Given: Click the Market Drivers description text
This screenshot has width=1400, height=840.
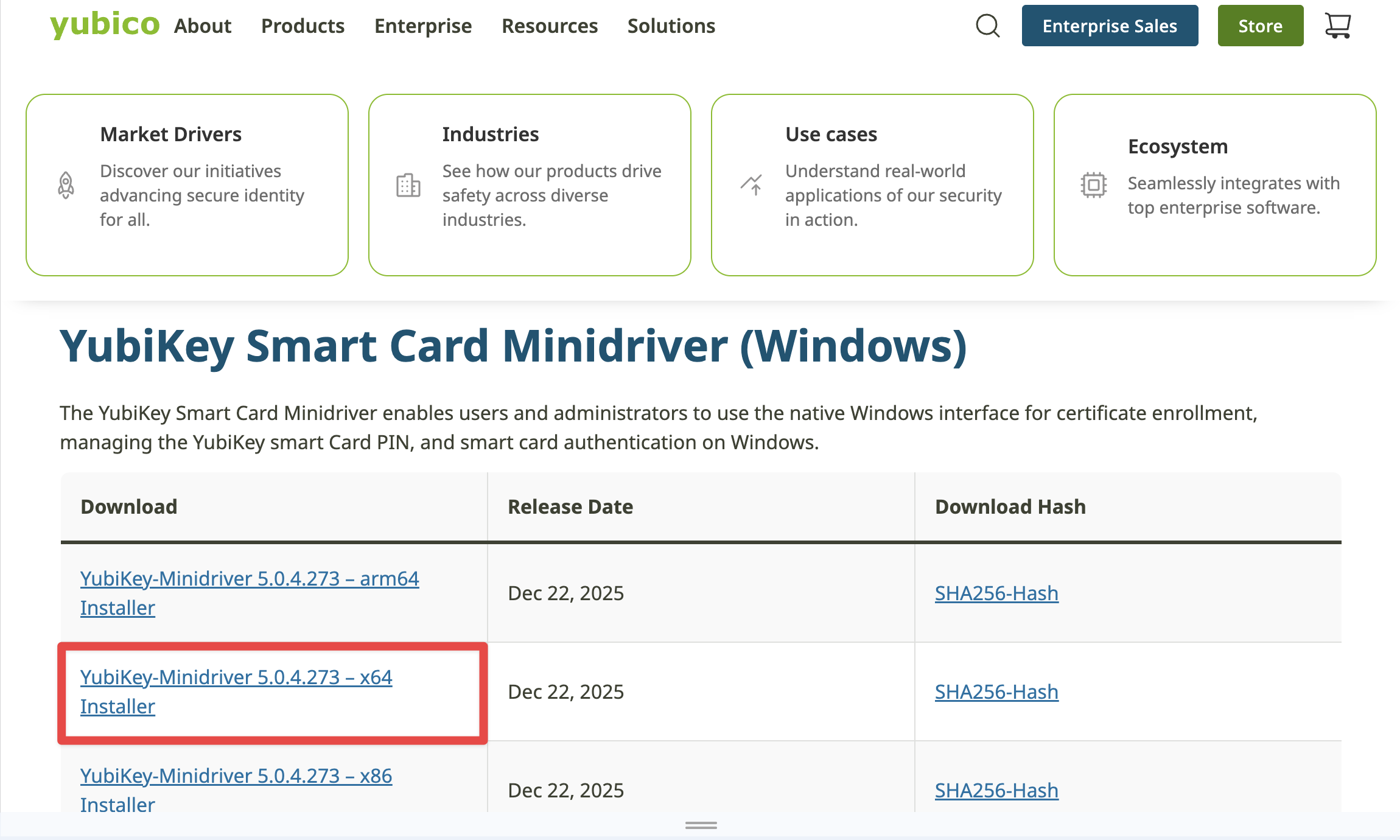Looking at the screenshot, I should point(202,195).
